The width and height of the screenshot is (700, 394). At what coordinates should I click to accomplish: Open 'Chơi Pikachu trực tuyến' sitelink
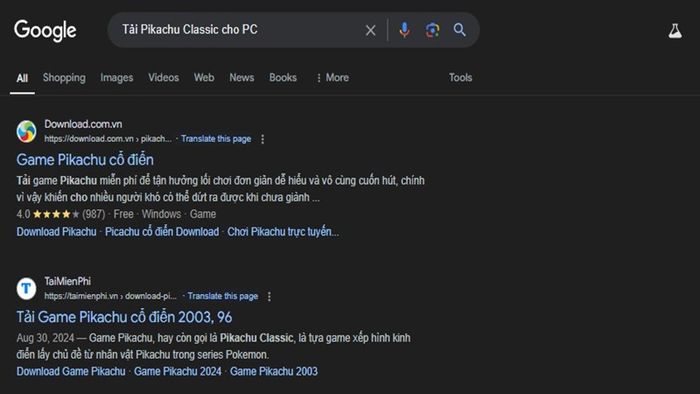click(283, 232)
